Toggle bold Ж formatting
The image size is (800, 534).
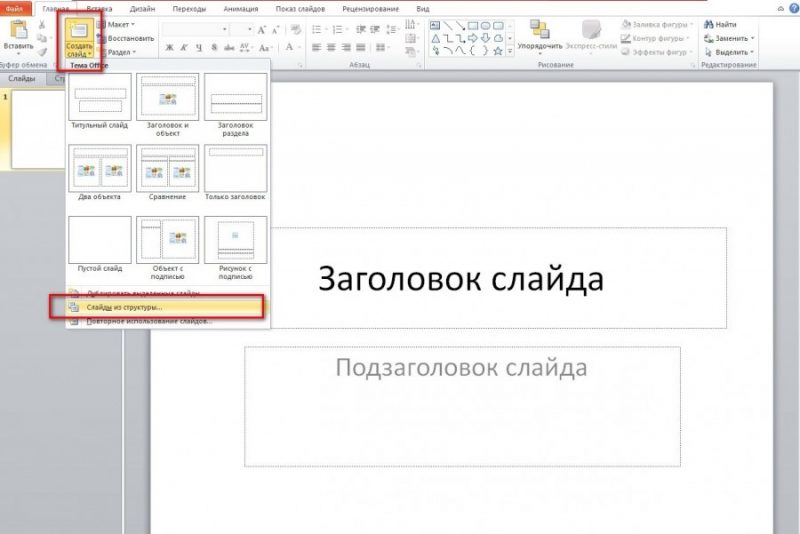pos(168,47)
